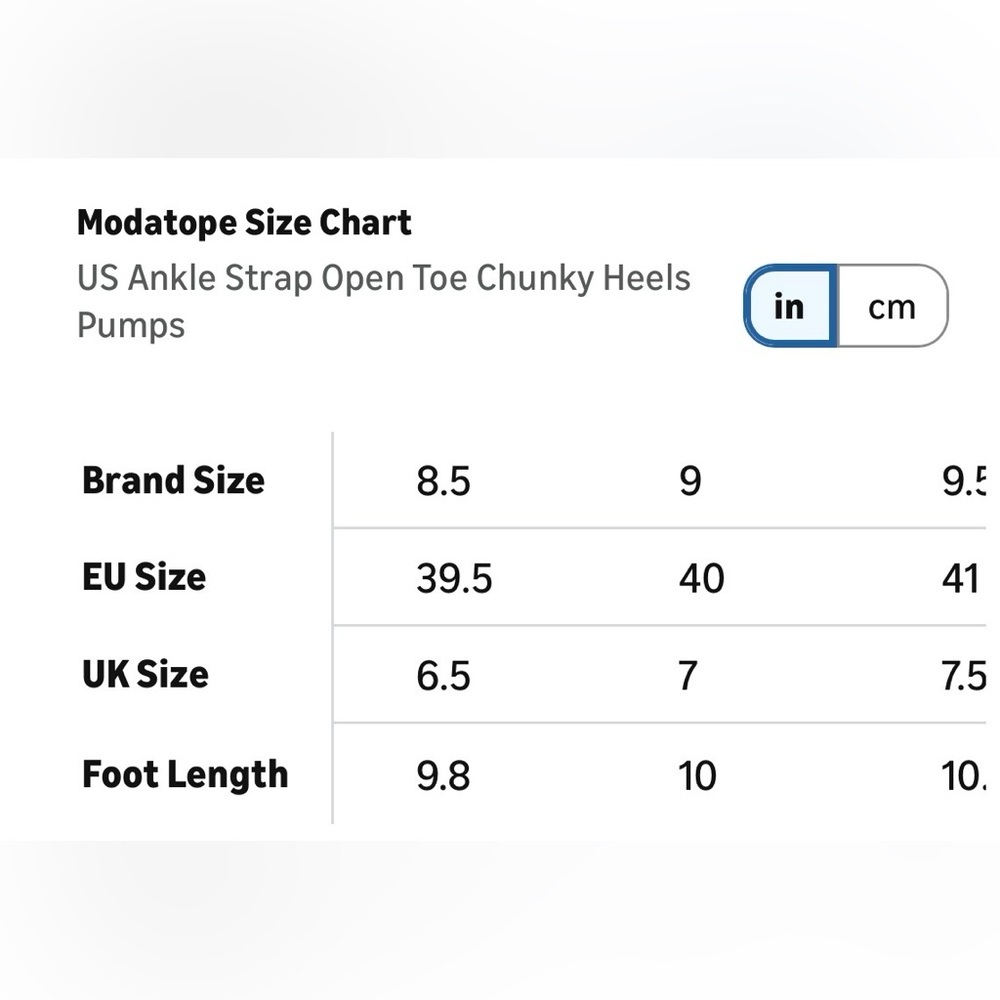Click UK size 7.5 value
The image size is (1000, 1000).
(964, 676)
